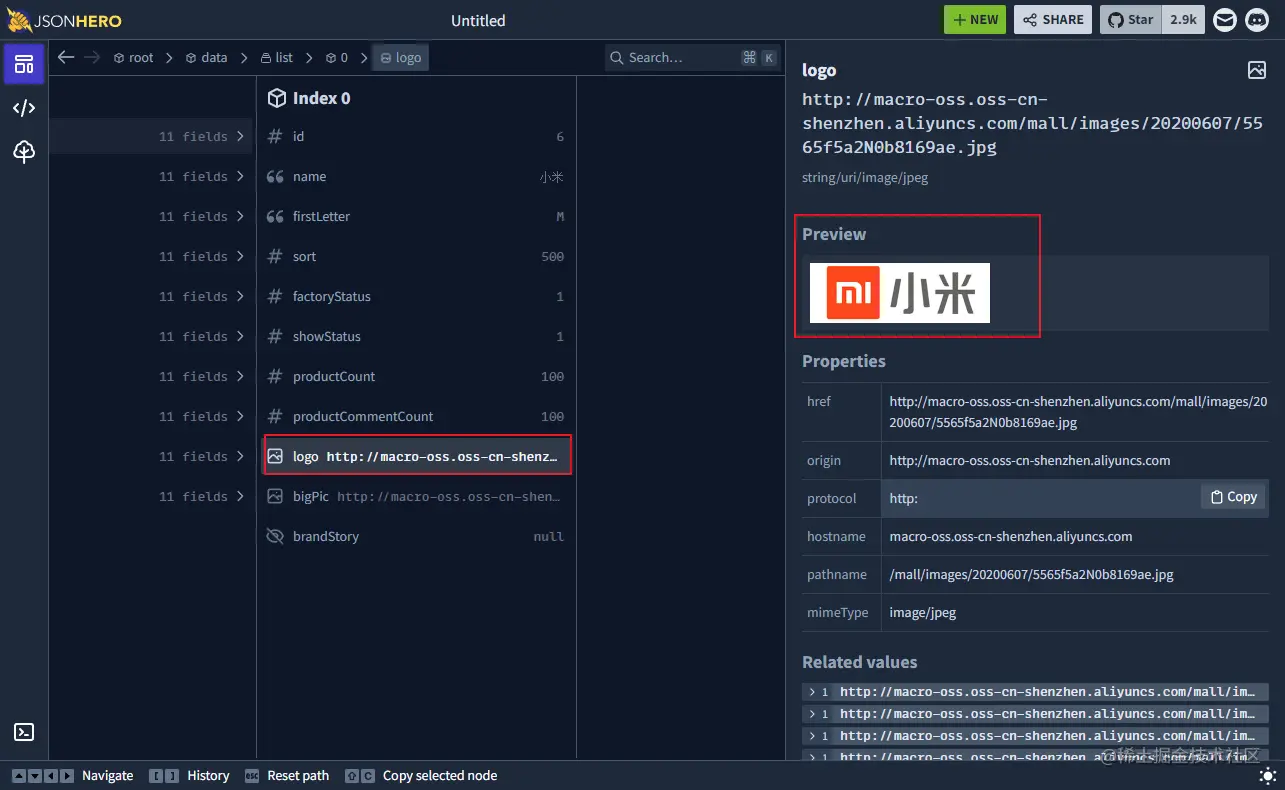
Task: Select the 0 index breadcrumb
Action: [x=336, y=58]
